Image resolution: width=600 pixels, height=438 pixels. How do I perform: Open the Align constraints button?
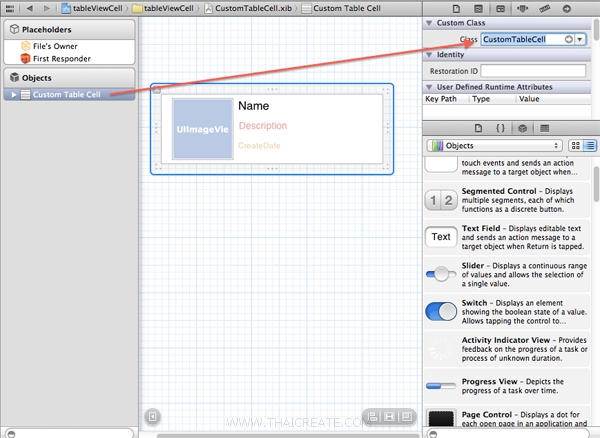coord(373,417)
